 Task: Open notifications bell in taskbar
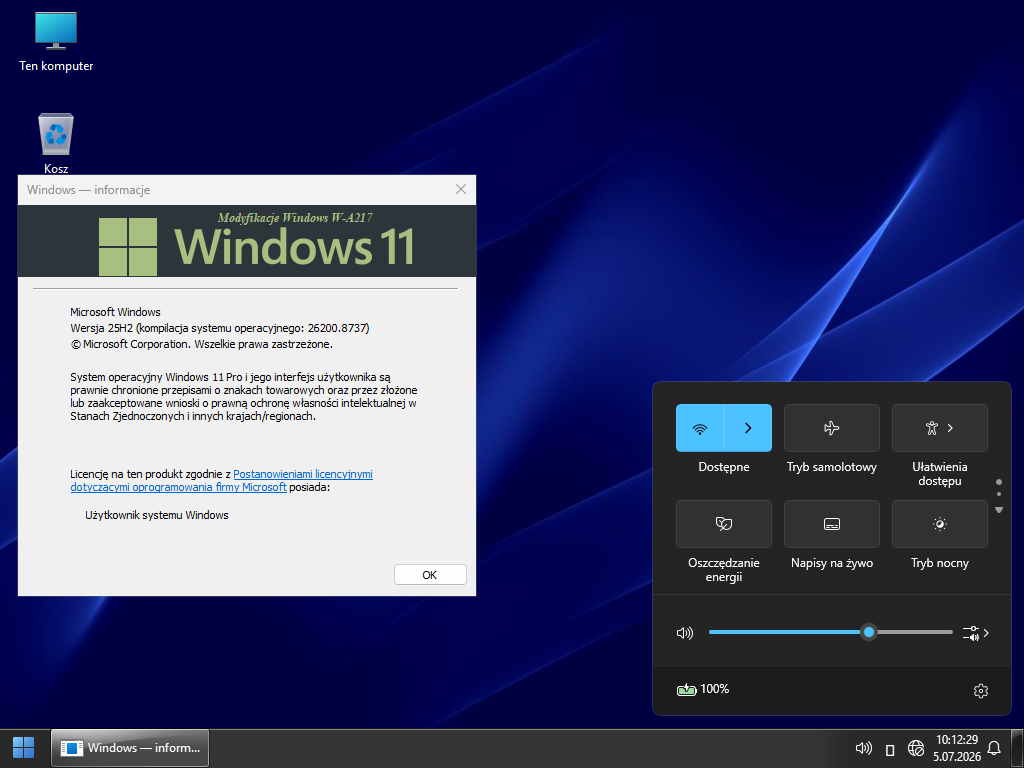click(994, 748)
